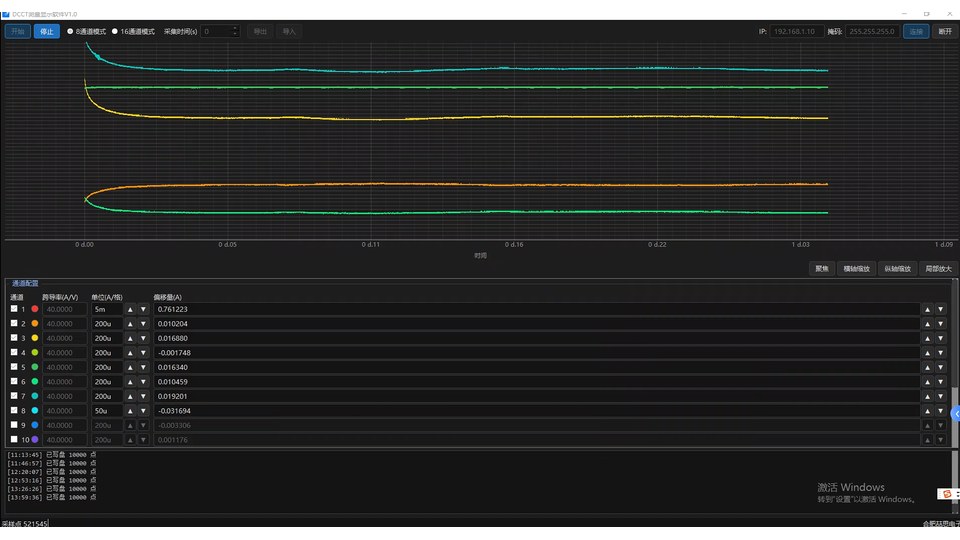Click the channel 8 offset field -0.031694

pyautogui.click(x=536, y=411)
